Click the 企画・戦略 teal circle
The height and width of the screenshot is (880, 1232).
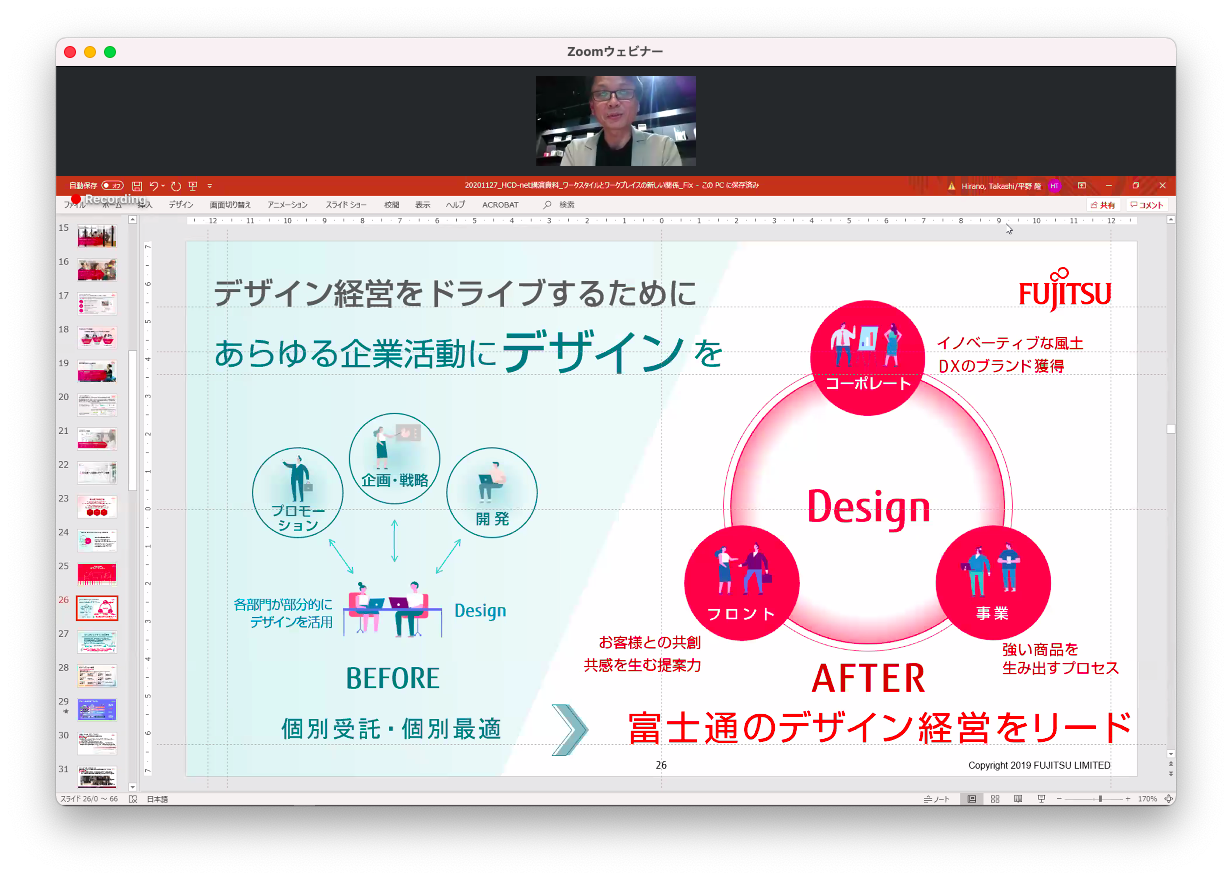click(x=395, y=458)
